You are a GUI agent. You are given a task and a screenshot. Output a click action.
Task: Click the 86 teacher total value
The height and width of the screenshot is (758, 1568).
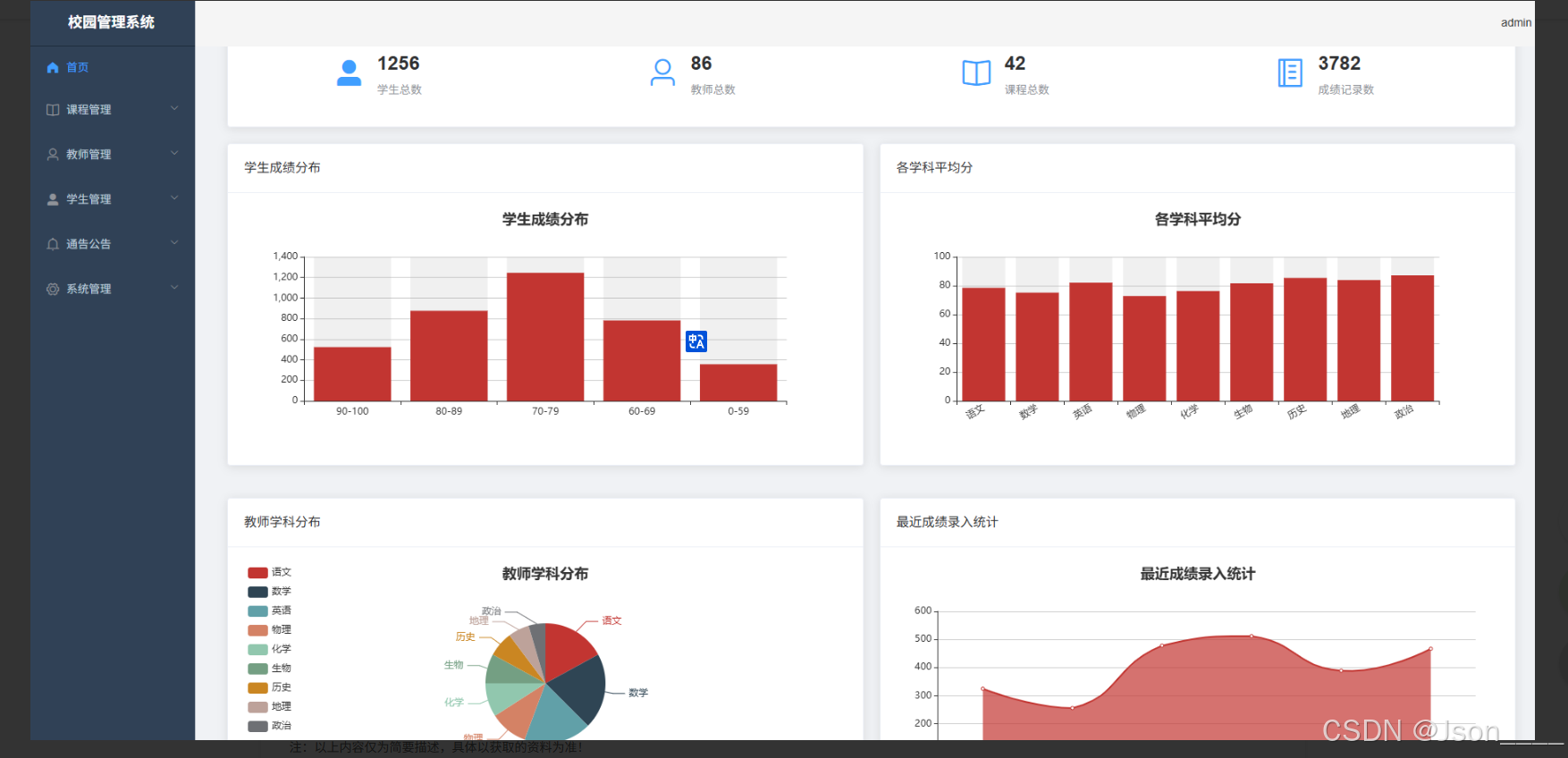pos(701,63)
